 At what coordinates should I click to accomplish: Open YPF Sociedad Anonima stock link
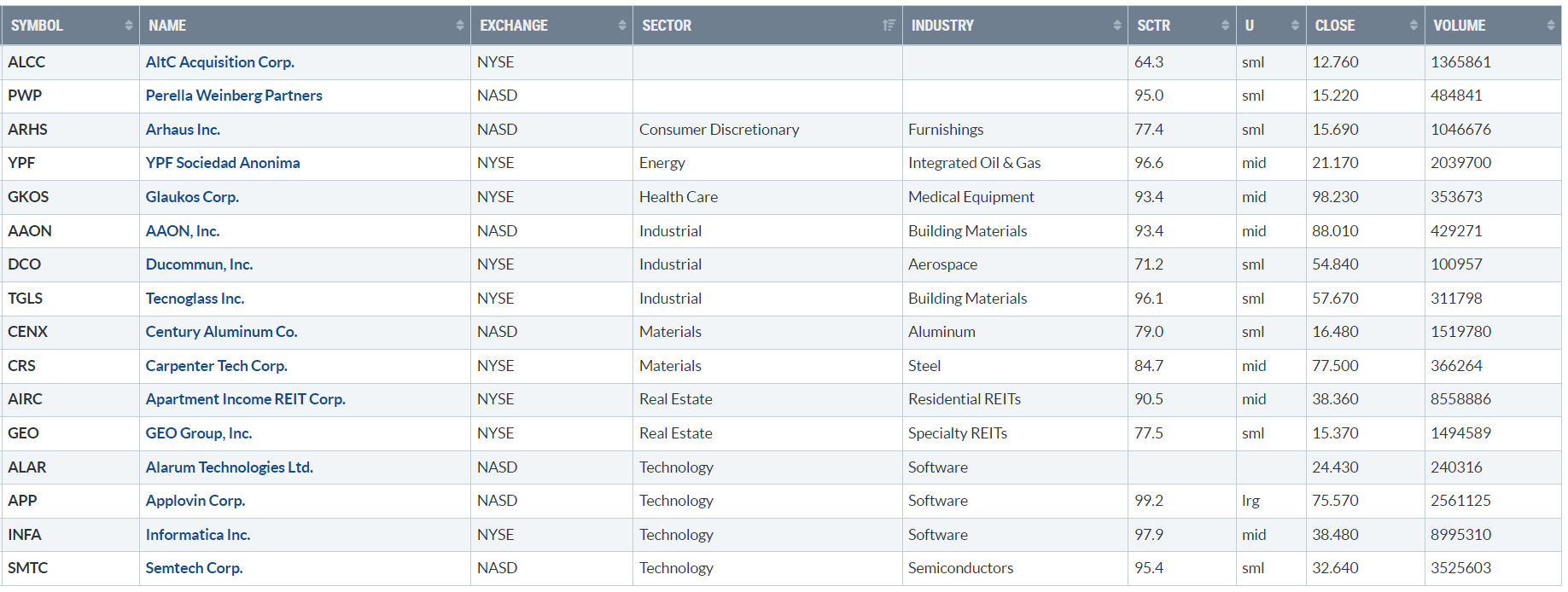[x=222, y=163]
